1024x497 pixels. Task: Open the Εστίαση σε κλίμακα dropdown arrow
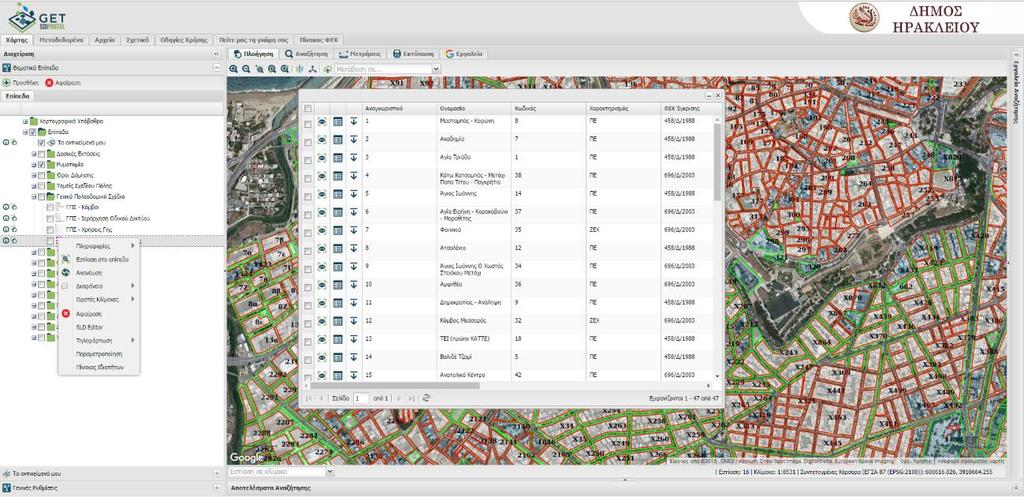coord(330,471)
